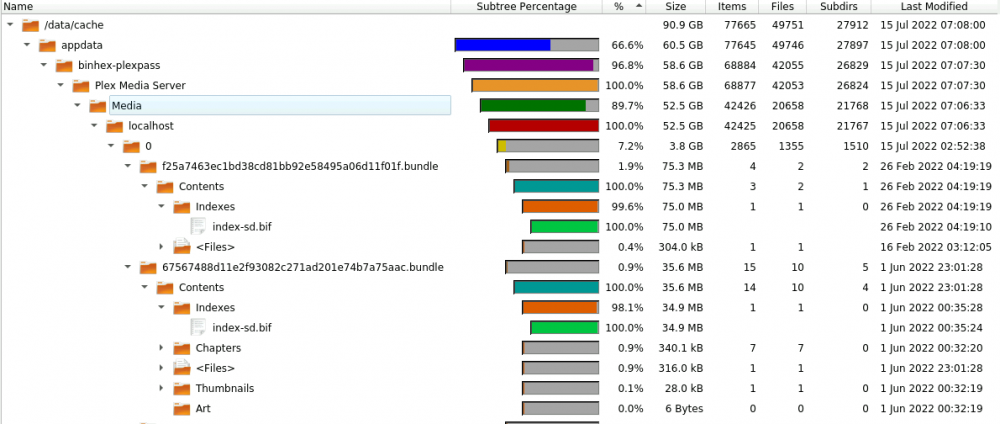Select the 340.1 kB size cell
Image resolution: width=1000 pixels, height=424 pixels.
680,348
